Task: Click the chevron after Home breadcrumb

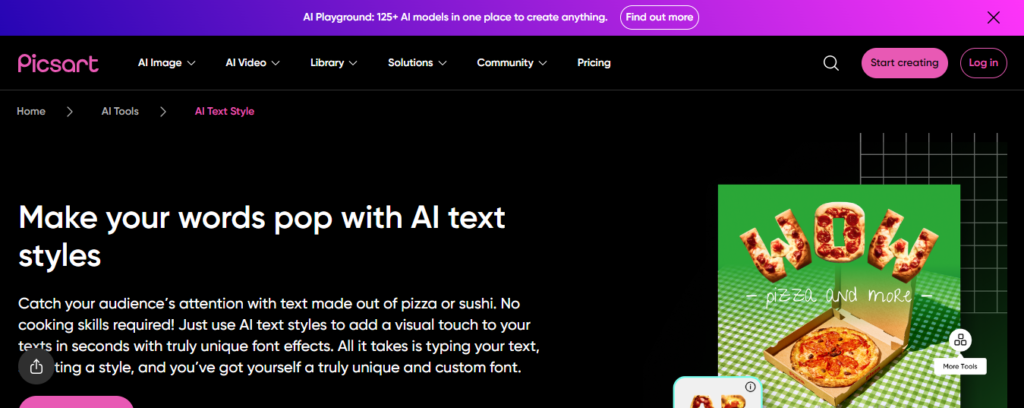Action: click(70, 112)
